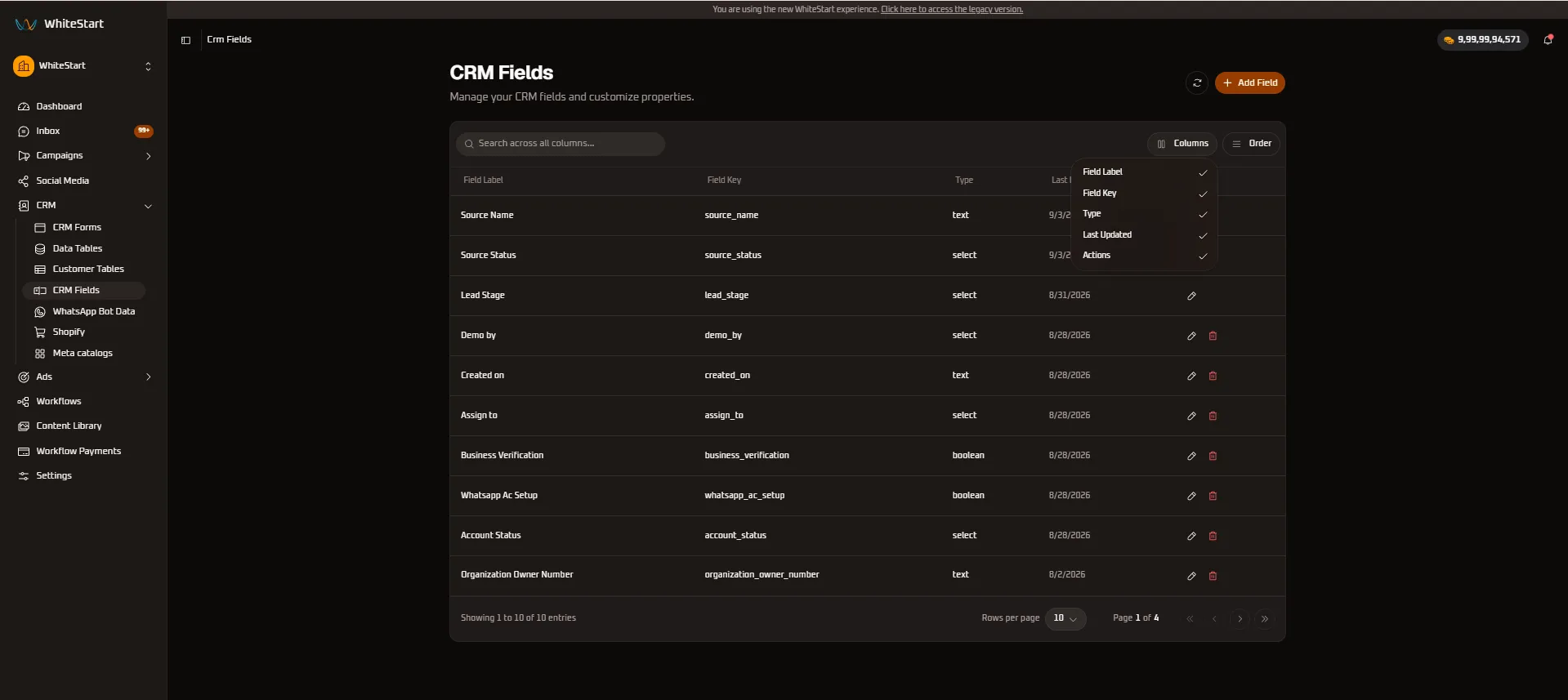Click the edit pencil for Lead Stage
Viewport: 1568px width, 700px height.
(x=1191, y=296)
